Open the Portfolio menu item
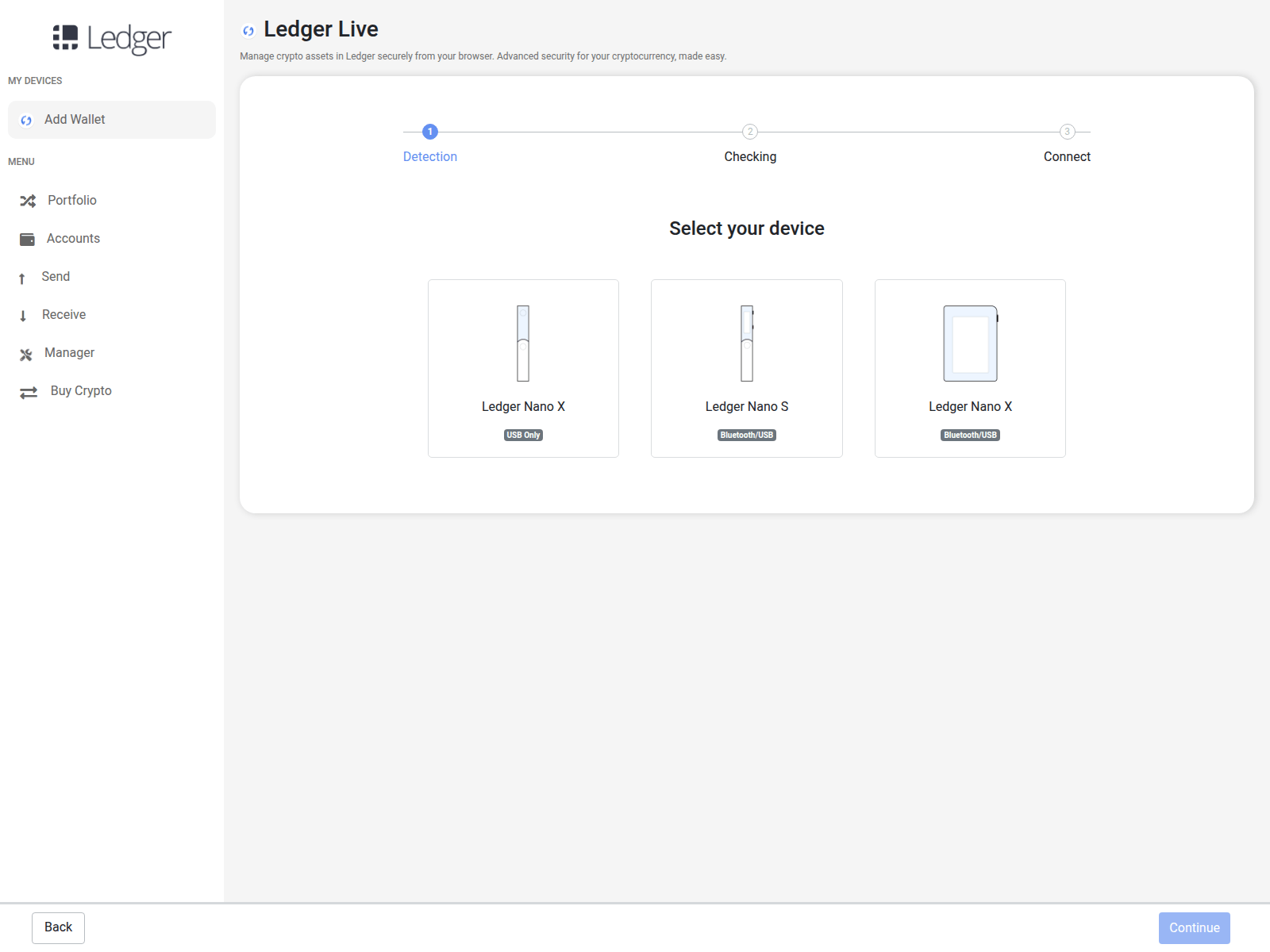The image size is (1270, 952). 112,201
